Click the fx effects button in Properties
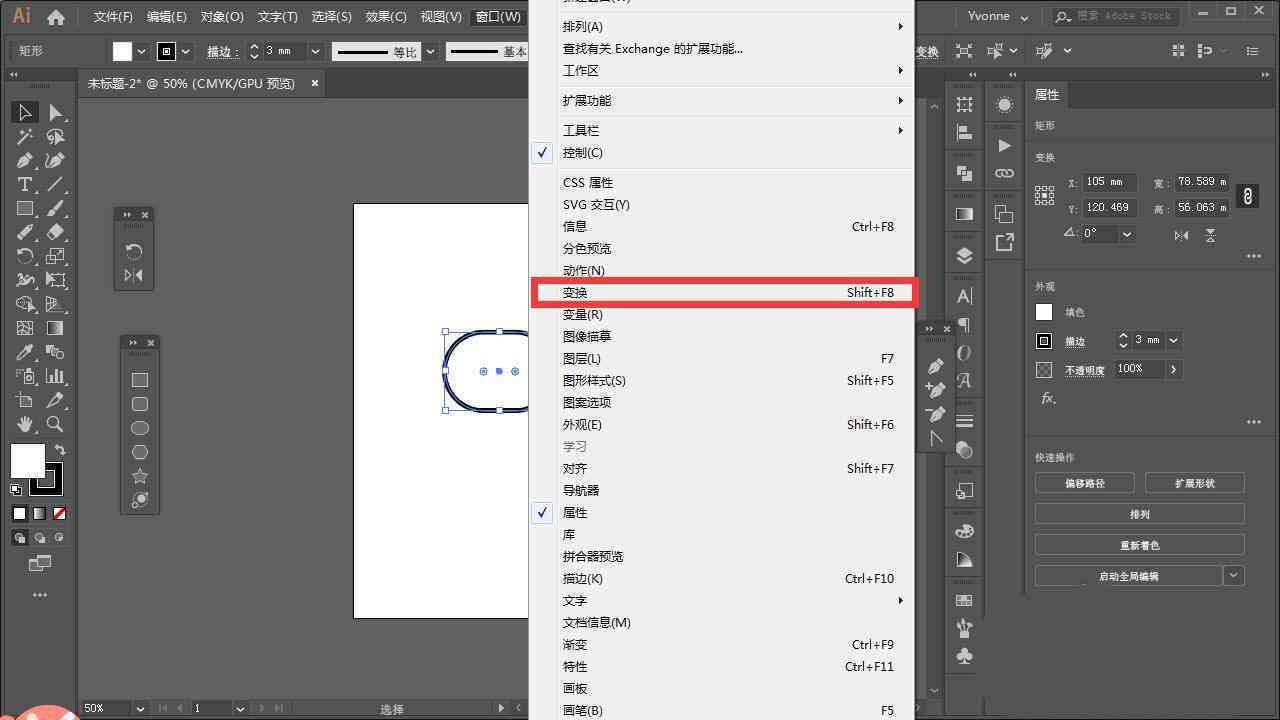The height and width of the screenshot is (720, 1280). click(x=1048, y=398)
